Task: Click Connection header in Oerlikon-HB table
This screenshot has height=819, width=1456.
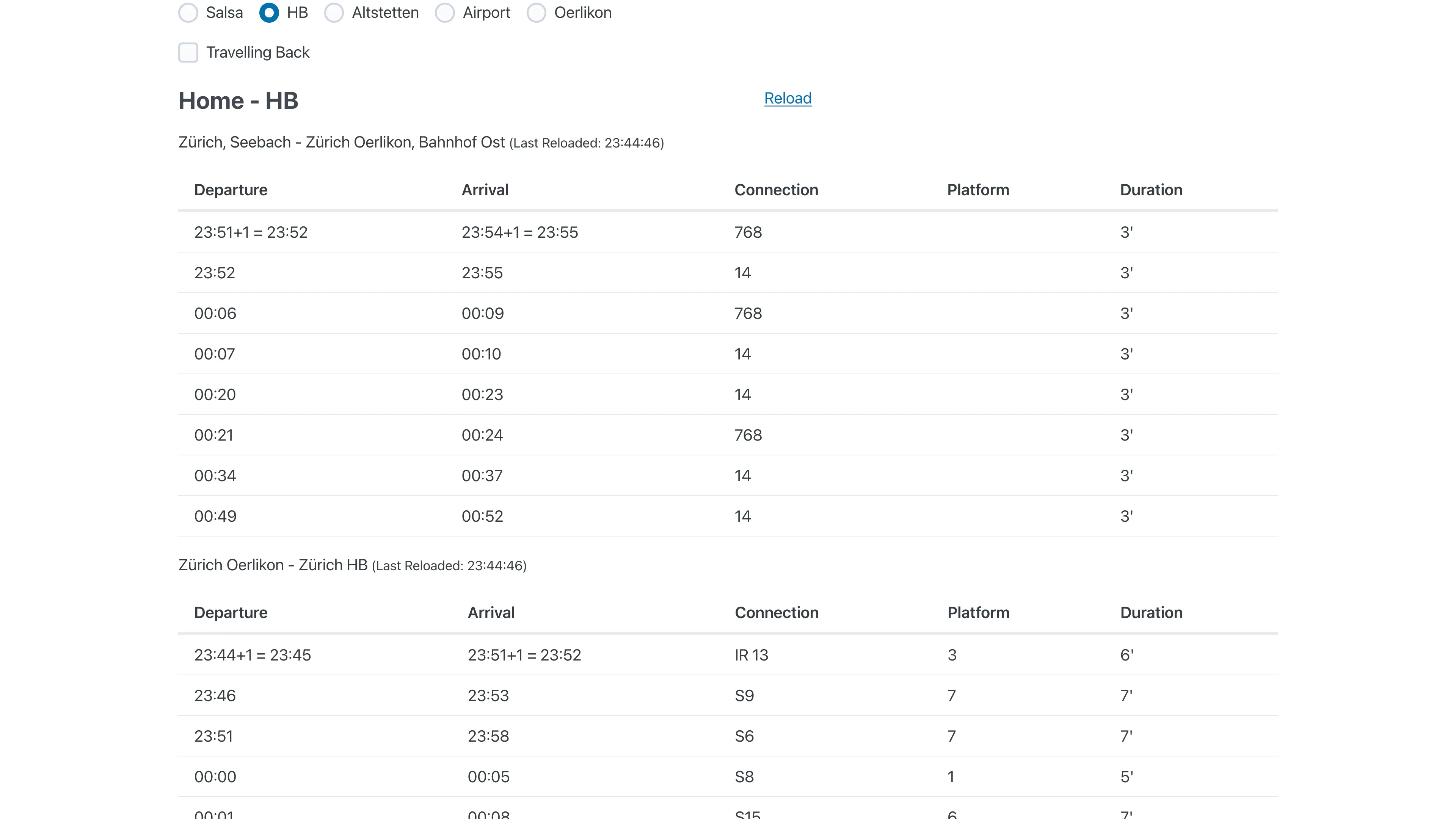Action: pos(776,613)
